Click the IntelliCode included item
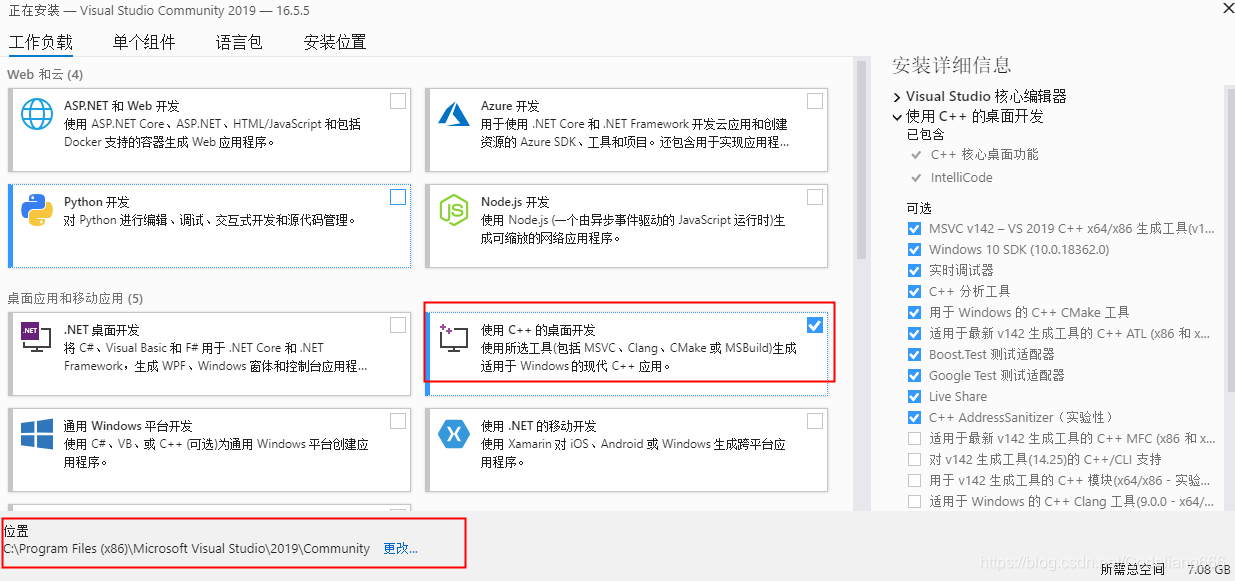The height and width of the screenshot is (581, 1235). click(x=962, y=177)
